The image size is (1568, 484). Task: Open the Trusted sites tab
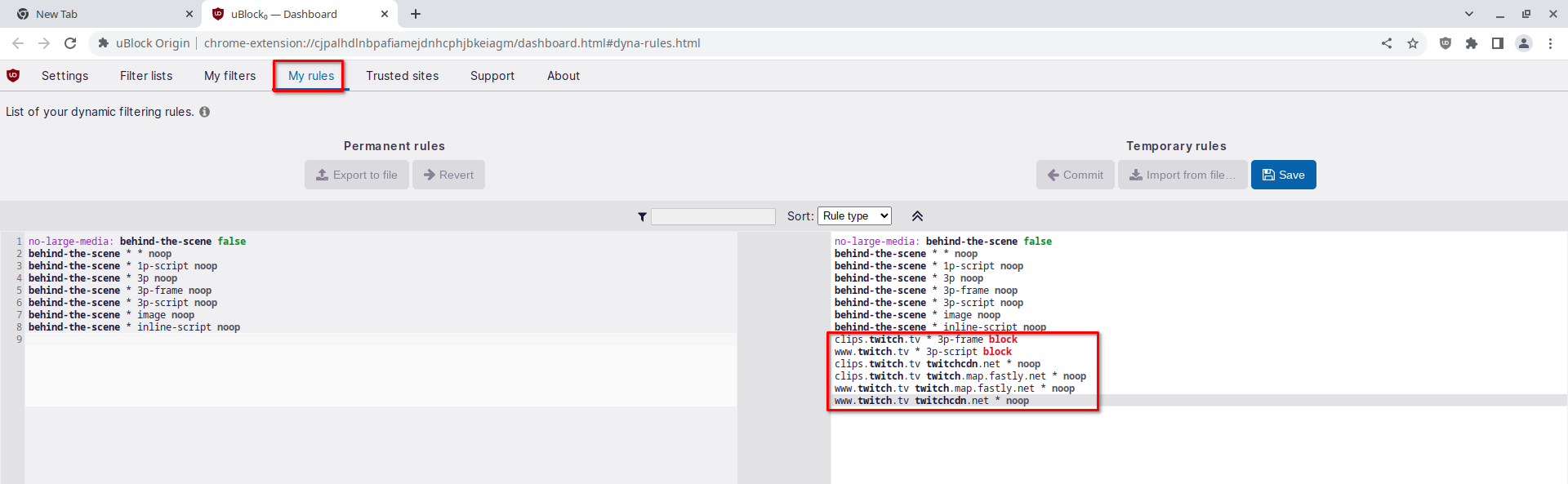[x=402, y=76]
